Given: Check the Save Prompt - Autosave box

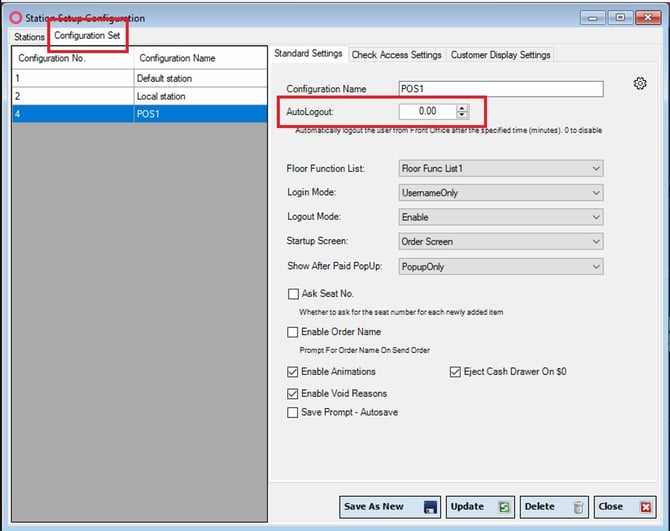Looking at the screenshot, I should point(293,412).
